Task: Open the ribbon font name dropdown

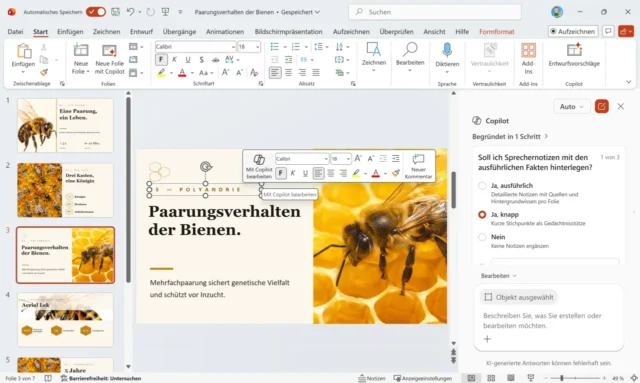Action: pyautogui.click(x=233, y=47)
